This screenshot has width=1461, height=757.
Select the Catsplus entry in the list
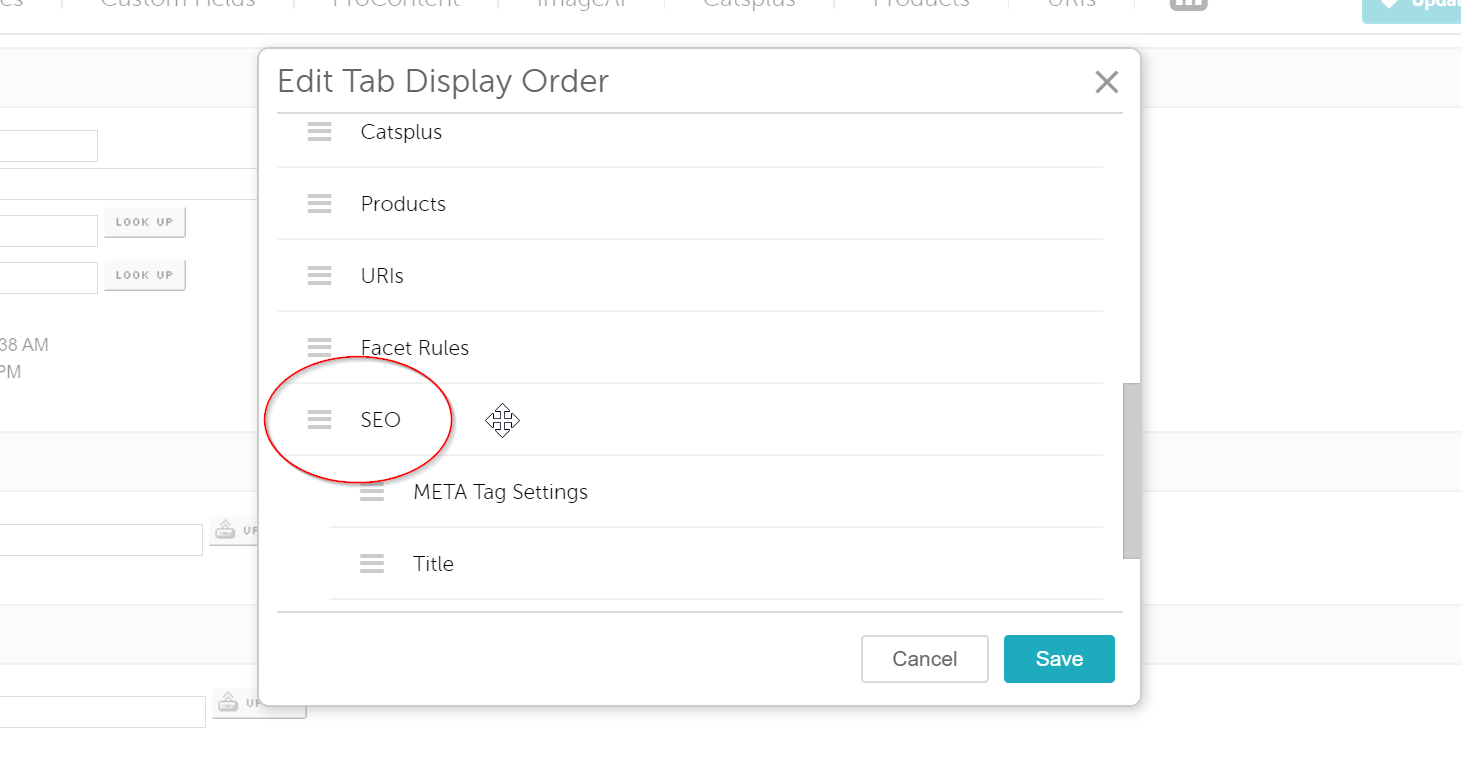click(401, 132)
